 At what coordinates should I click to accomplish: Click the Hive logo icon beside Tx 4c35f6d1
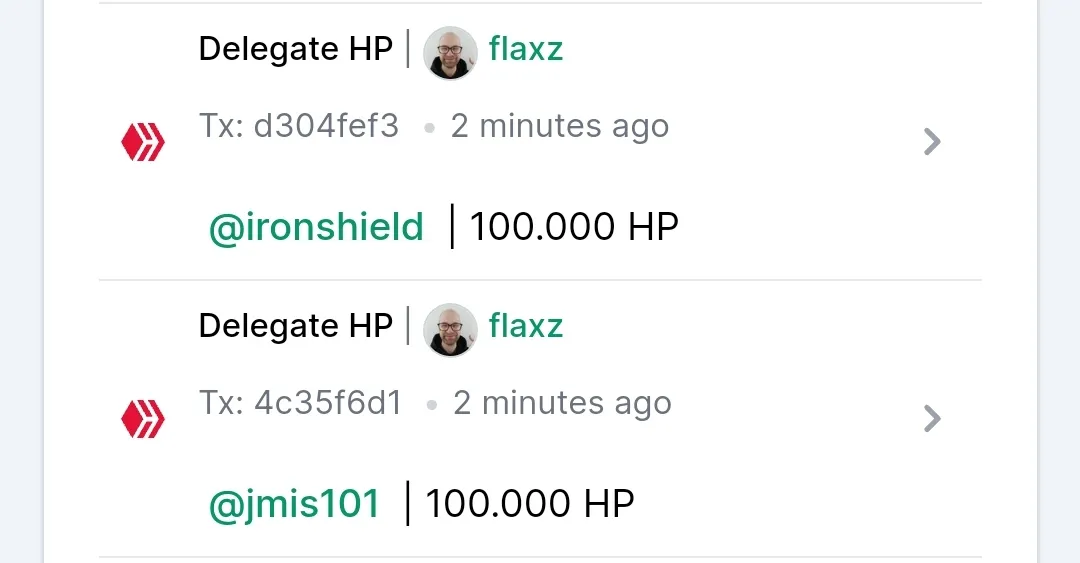[x=143, y=419]
